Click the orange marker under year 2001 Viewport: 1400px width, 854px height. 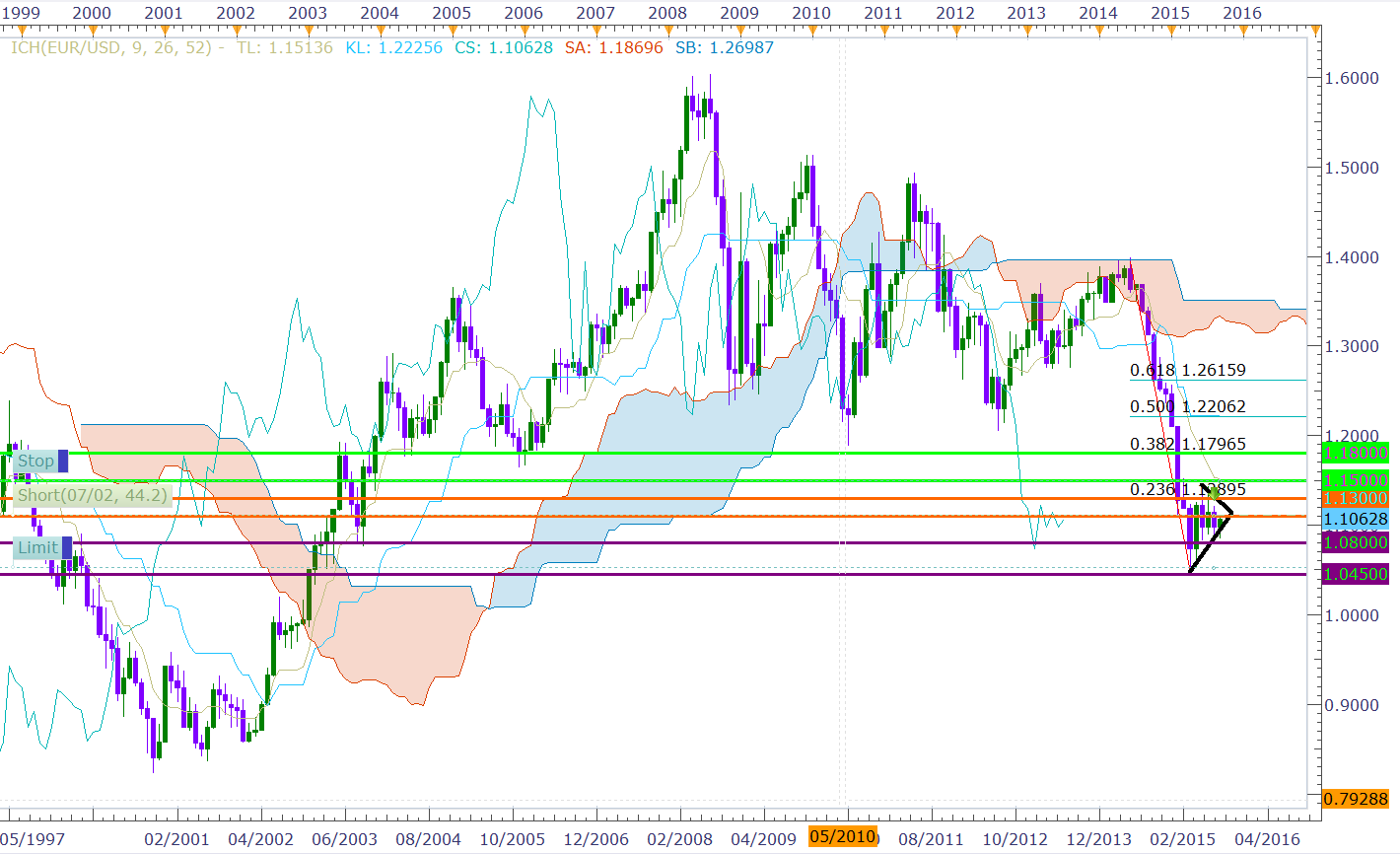(x=165, y=32)
